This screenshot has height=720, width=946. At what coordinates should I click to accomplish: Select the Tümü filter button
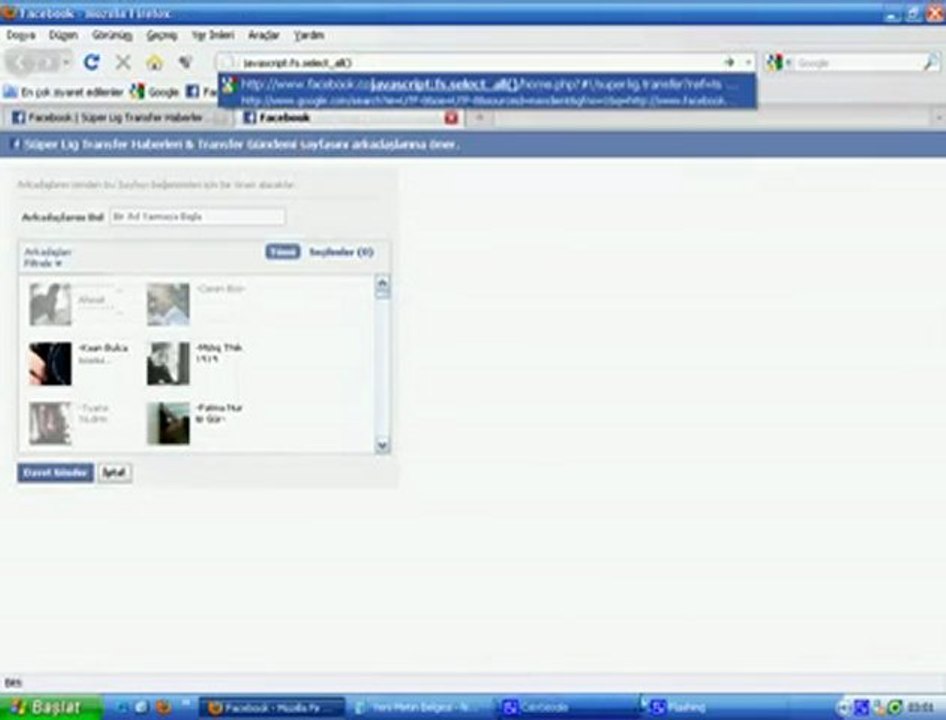coord(282,252)
